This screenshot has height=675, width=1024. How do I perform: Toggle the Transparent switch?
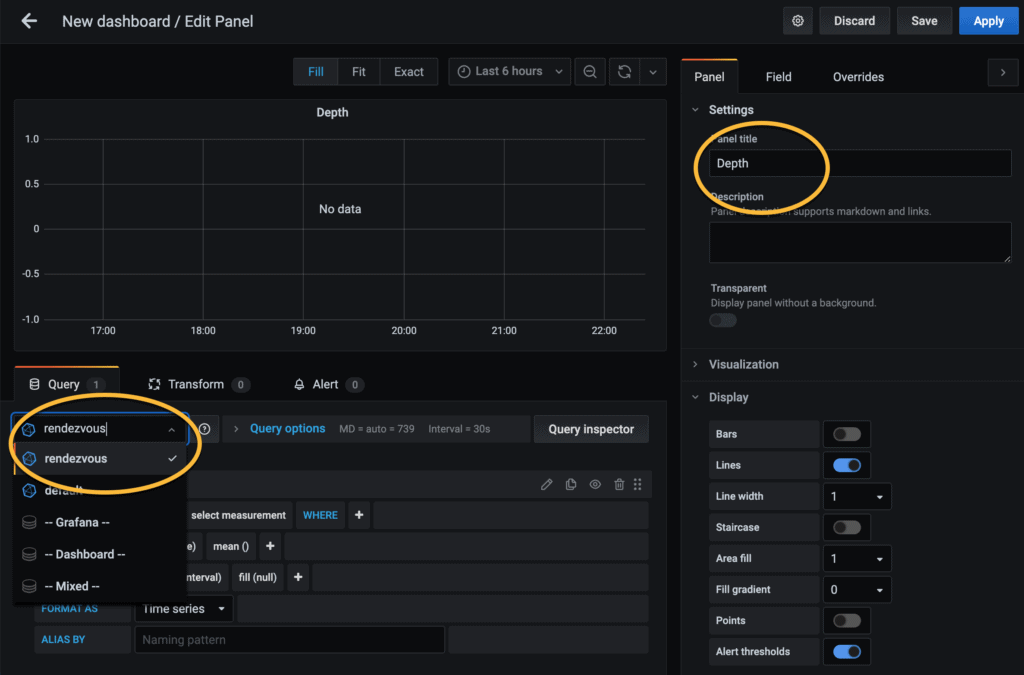point(723,321)
